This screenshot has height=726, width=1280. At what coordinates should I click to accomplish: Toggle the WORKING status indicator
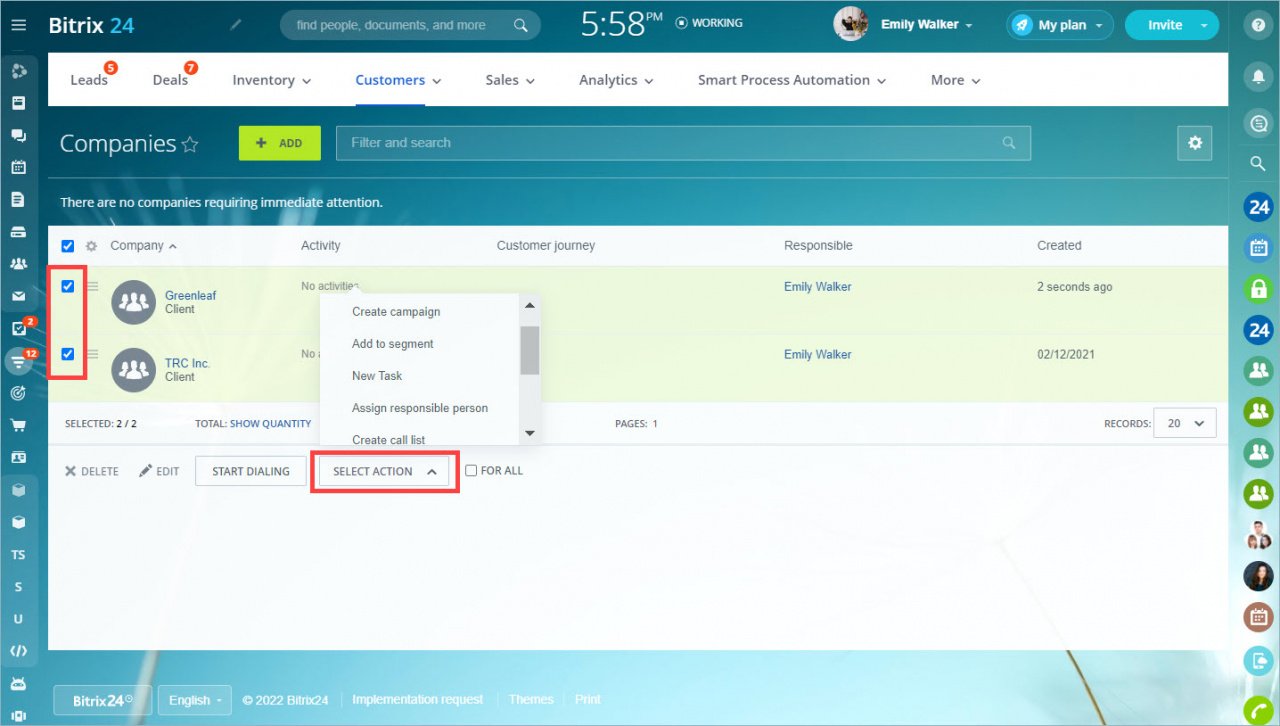click(709, 22)
